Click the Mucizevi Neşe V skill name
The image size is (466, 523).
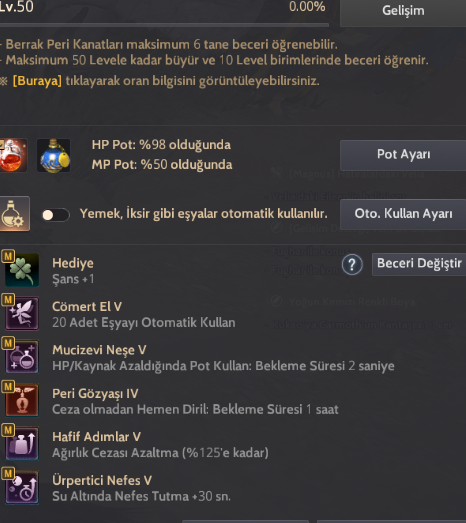99,350
